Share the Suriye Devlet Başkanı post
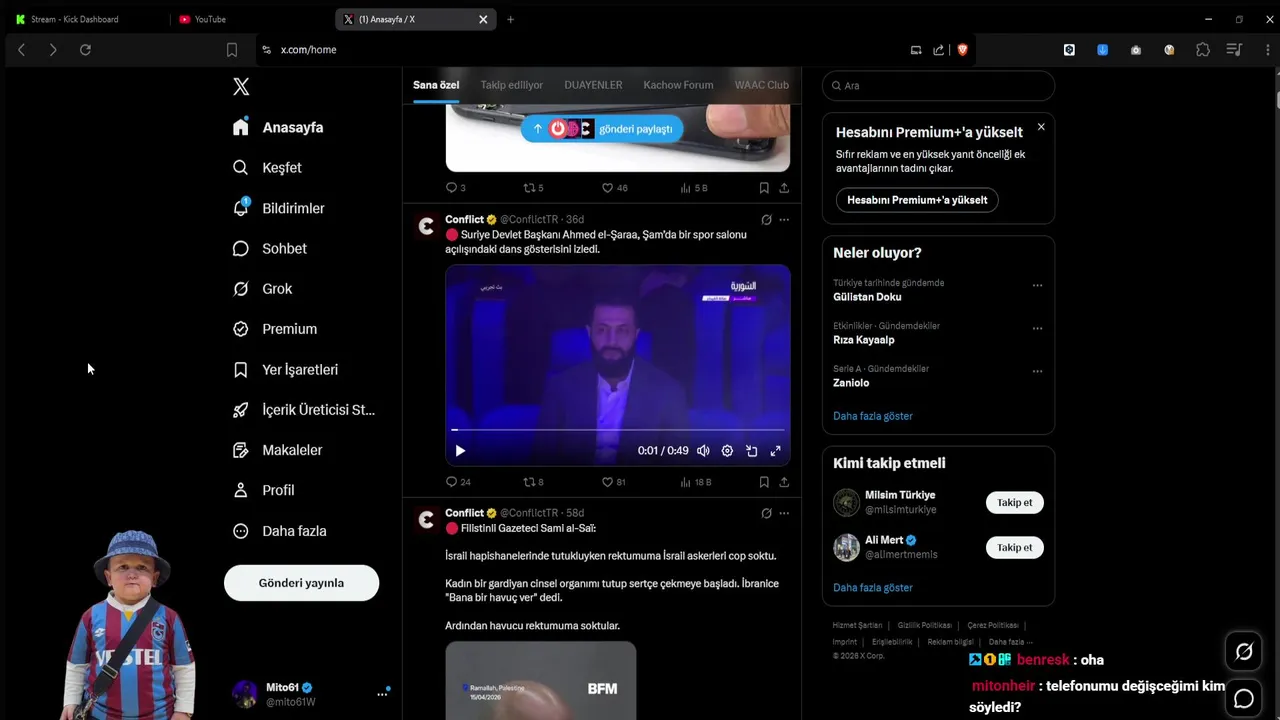The width and height of the screenshot is (1280, 720). click(784, 482)
